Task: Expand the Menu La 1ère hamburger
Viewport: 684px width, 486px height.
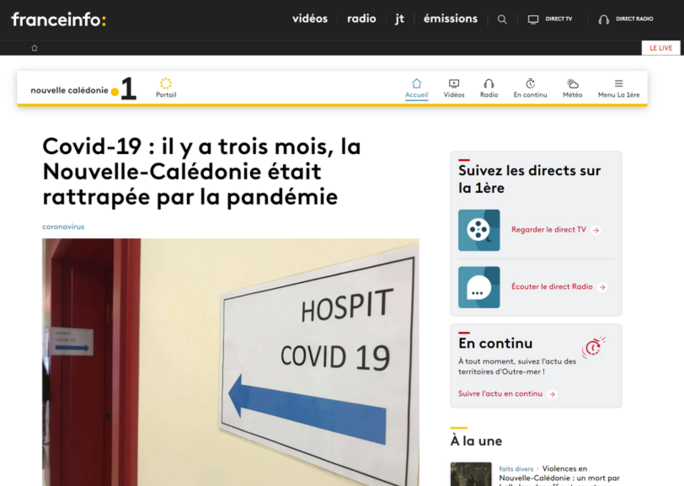Action: [x=618, y=84]
